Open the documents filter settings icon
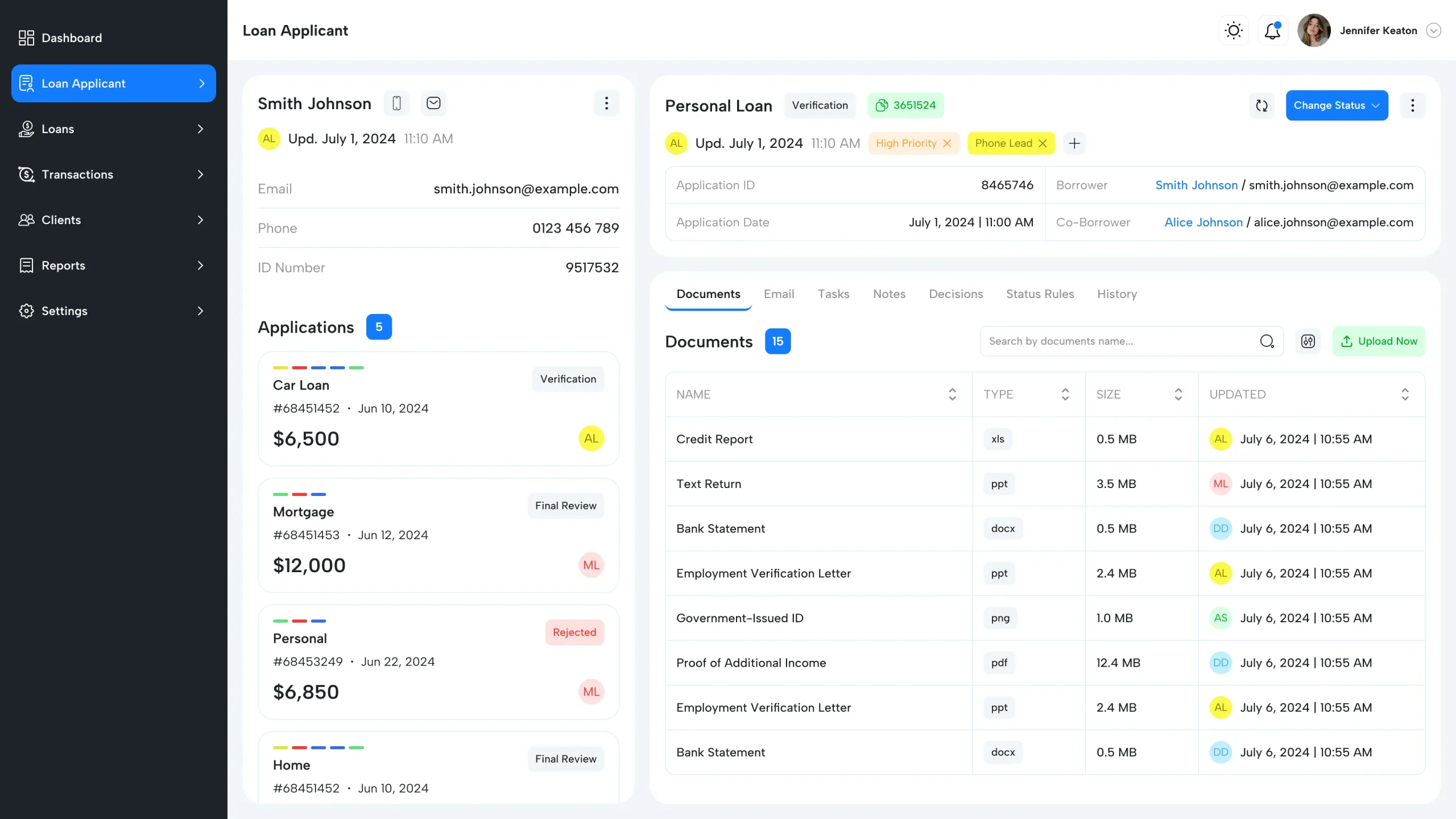The width and height of the screenshot is (1456, 819). 1308,341
